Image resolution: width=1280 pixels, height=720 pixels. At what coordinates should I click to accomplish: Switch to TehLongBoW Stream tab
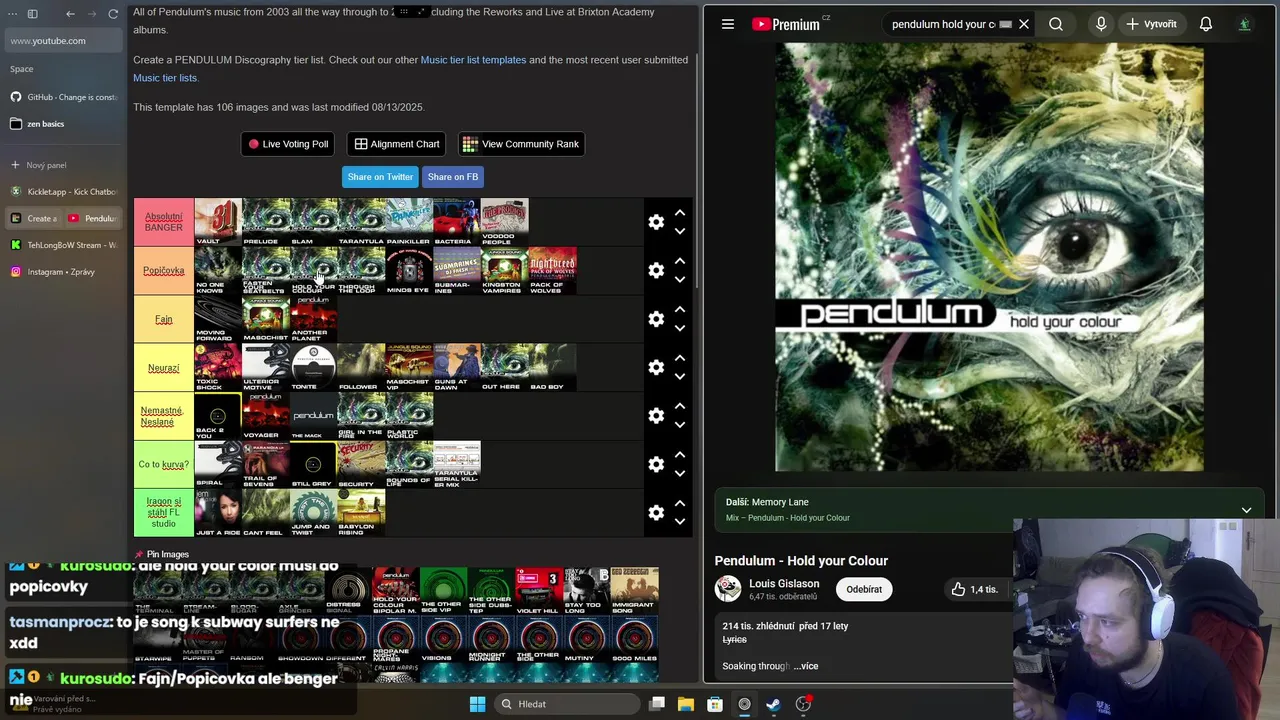pos(64,245)
